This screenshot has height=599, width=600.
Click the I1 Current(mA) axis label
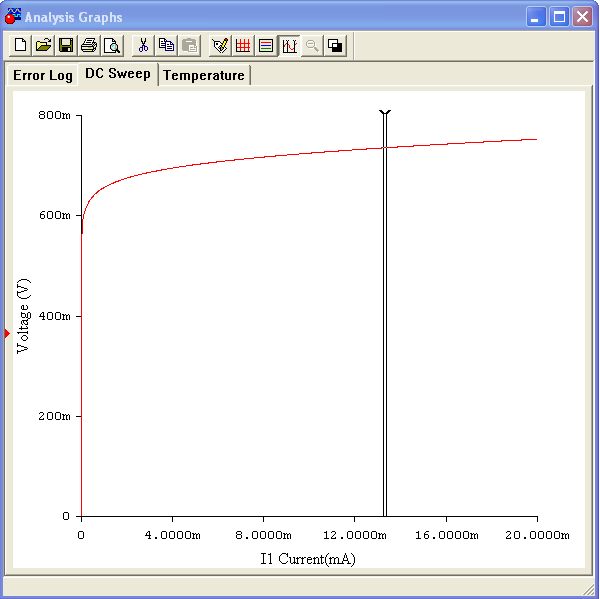(x=308, y=559)
